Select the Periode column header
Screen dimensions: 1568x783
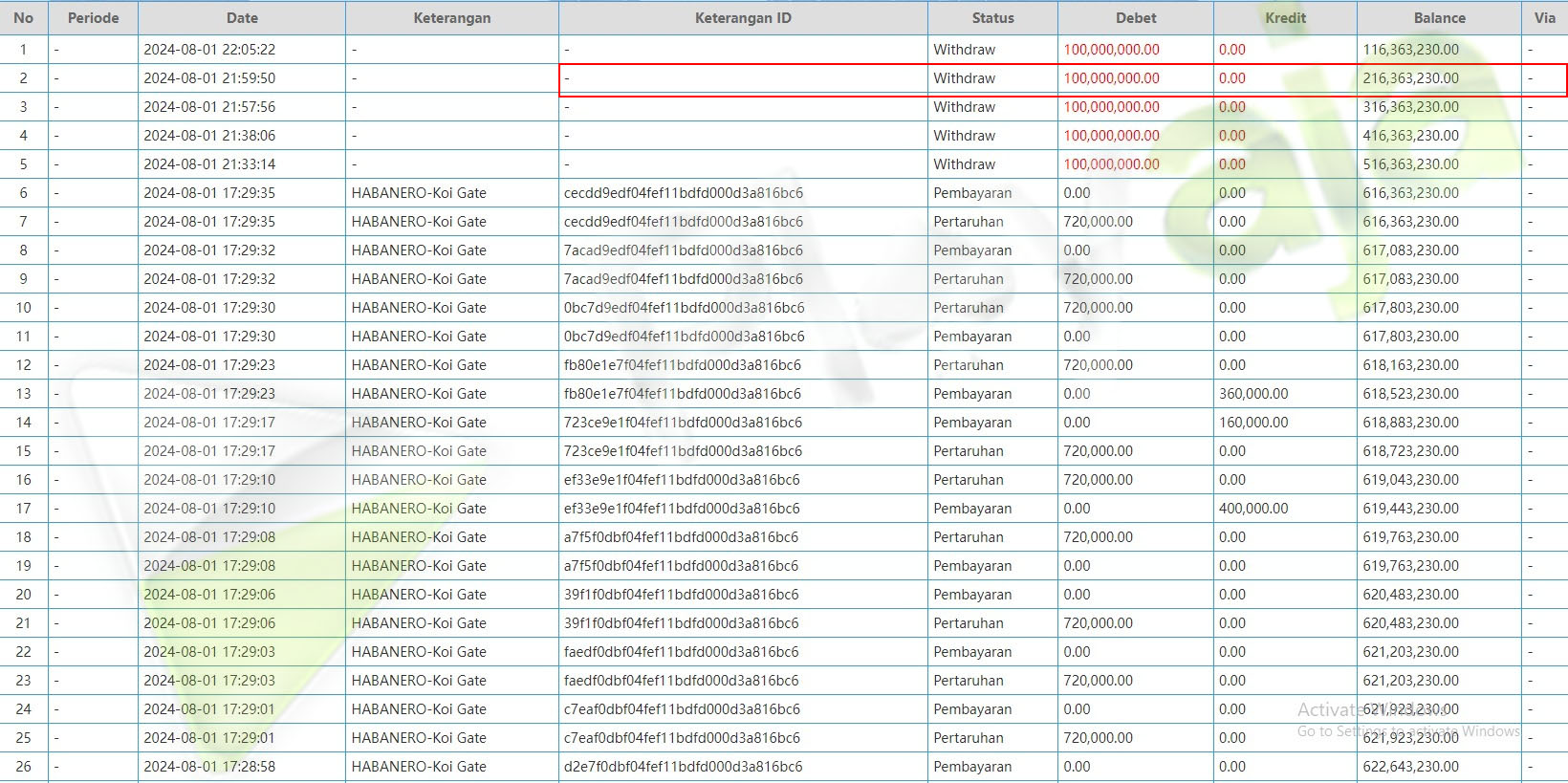click(93, 18)
